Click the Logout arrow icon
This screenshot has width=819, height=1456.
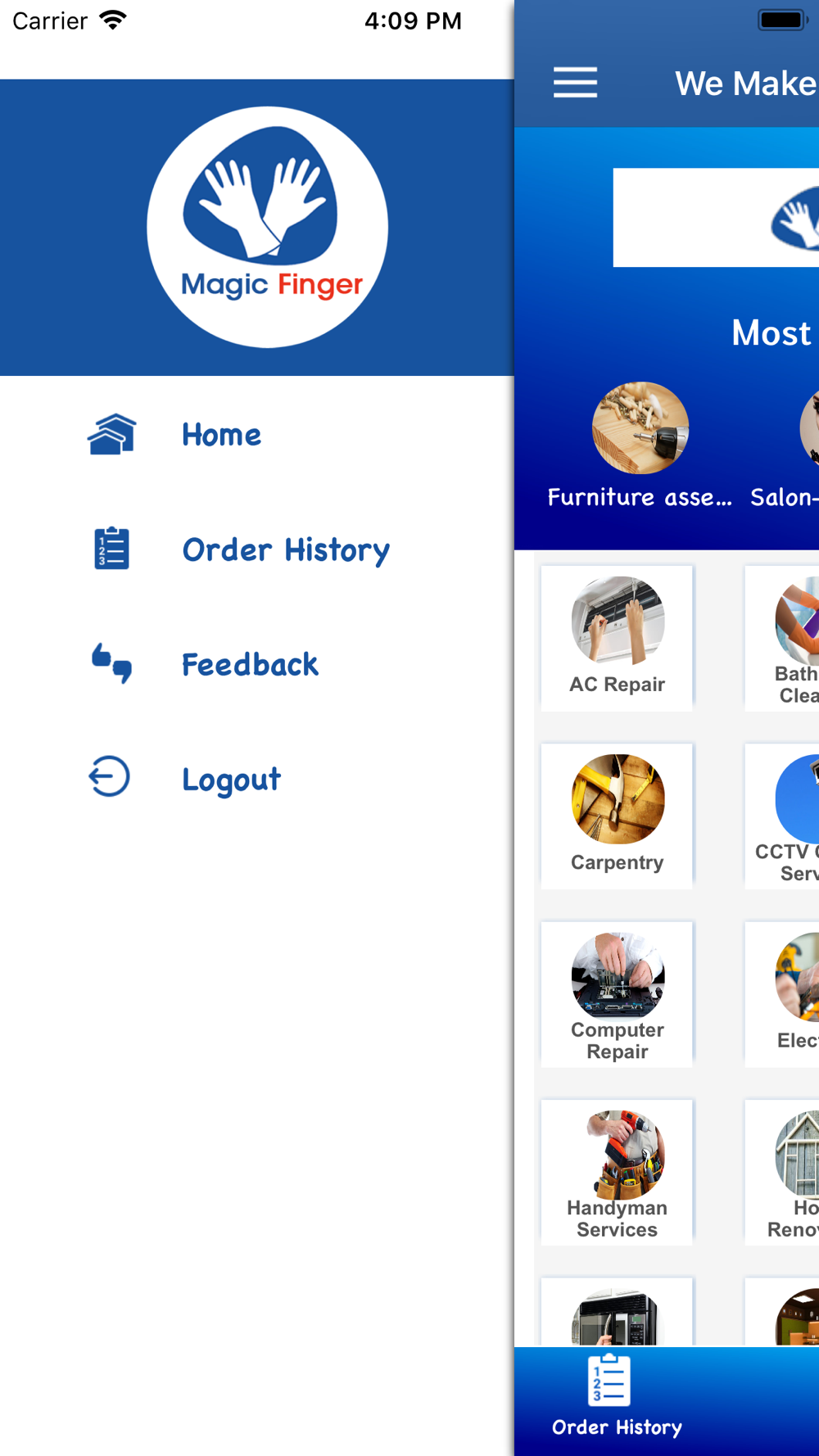click(110, 777)
